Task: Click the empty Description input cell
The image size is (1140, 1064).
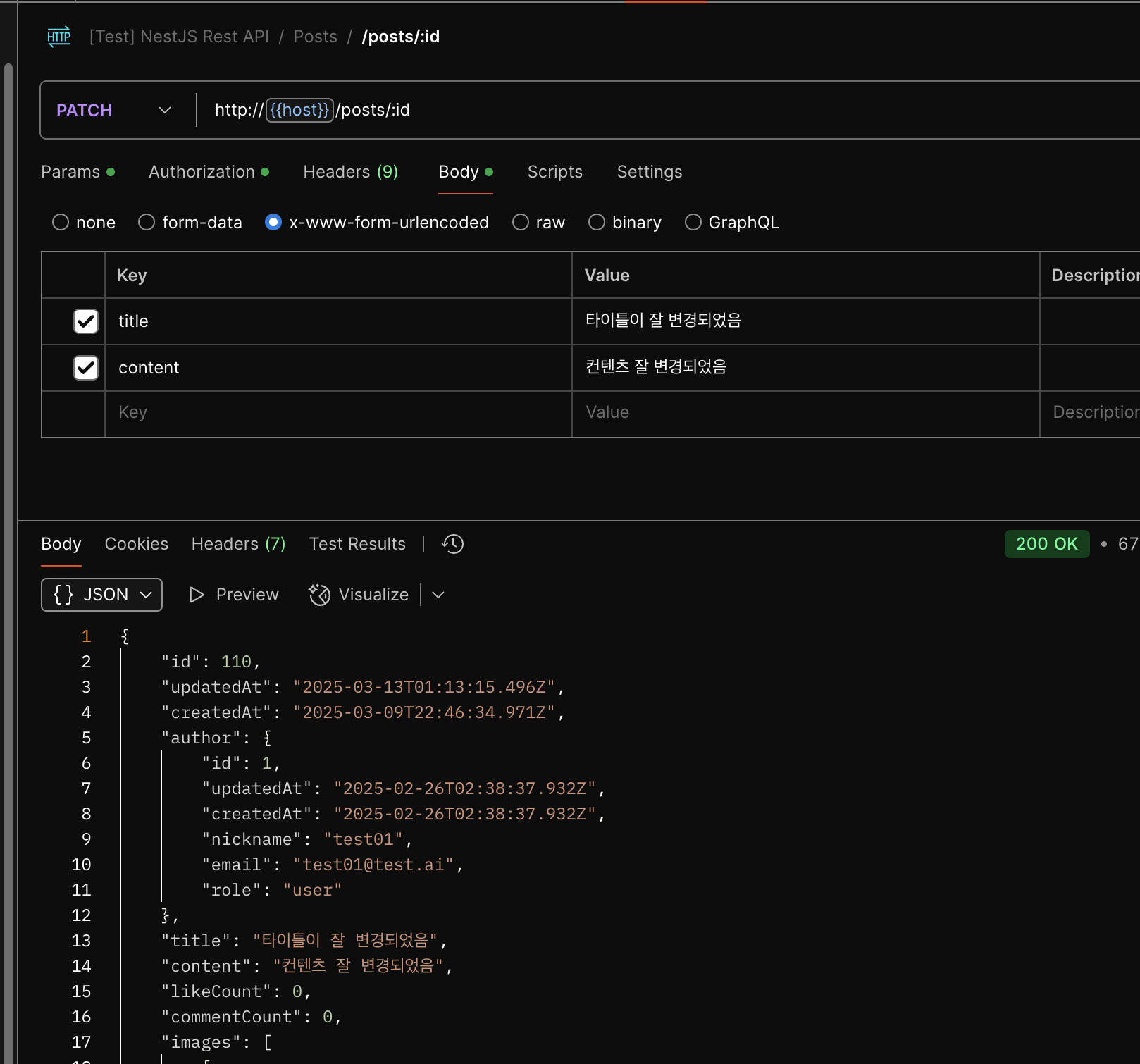Action: 1091,414
